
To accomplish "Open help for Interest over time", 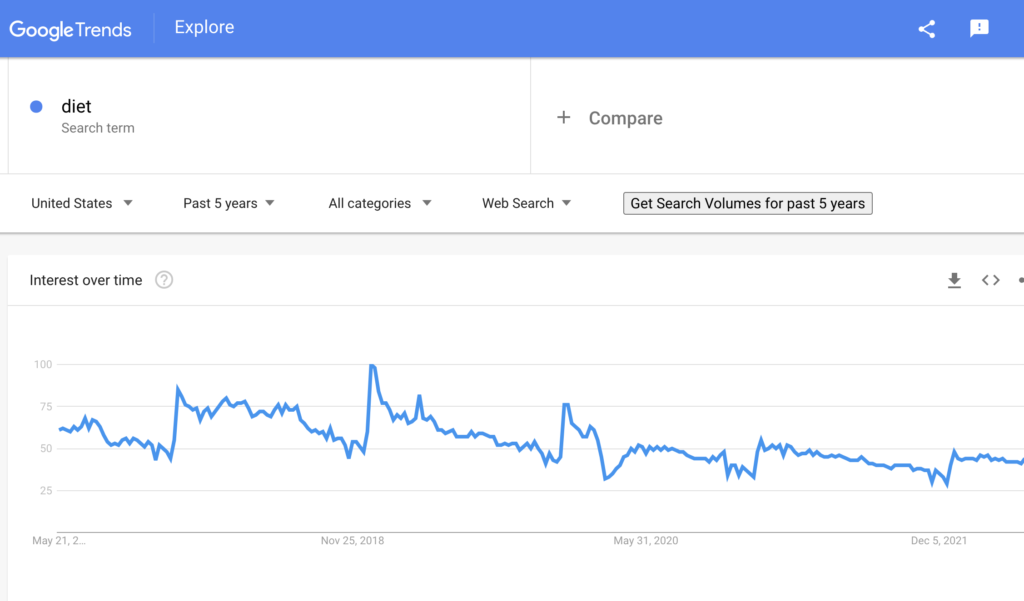I will click(164, 280).
